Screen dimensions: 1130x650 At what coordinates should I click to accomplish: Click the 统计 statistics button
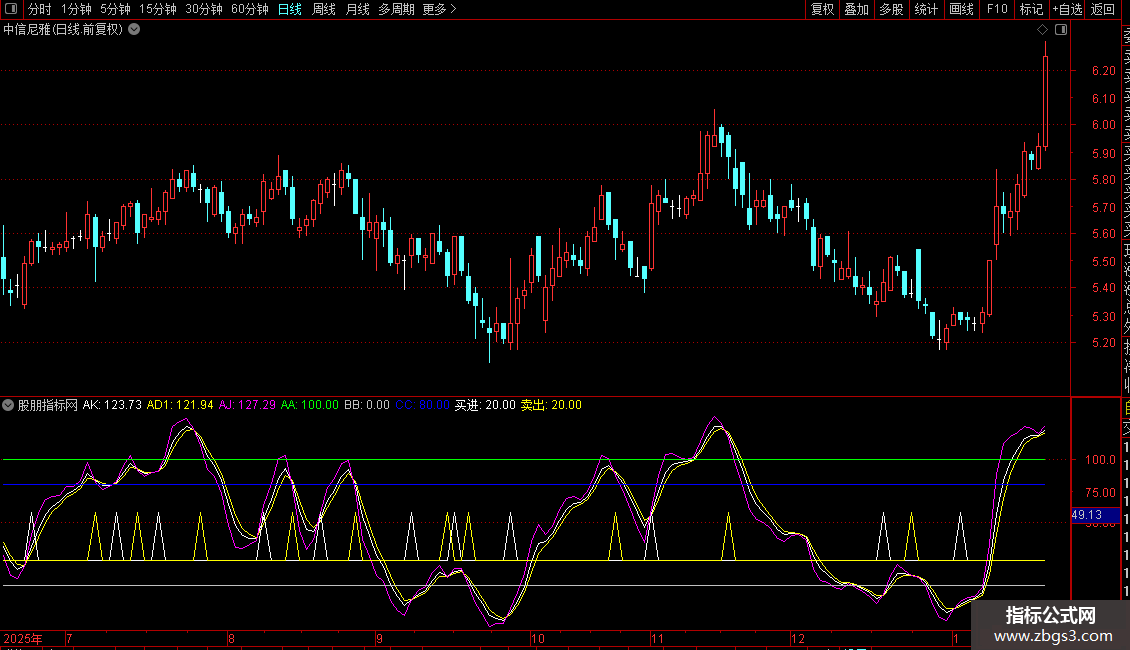click(926, 9)
